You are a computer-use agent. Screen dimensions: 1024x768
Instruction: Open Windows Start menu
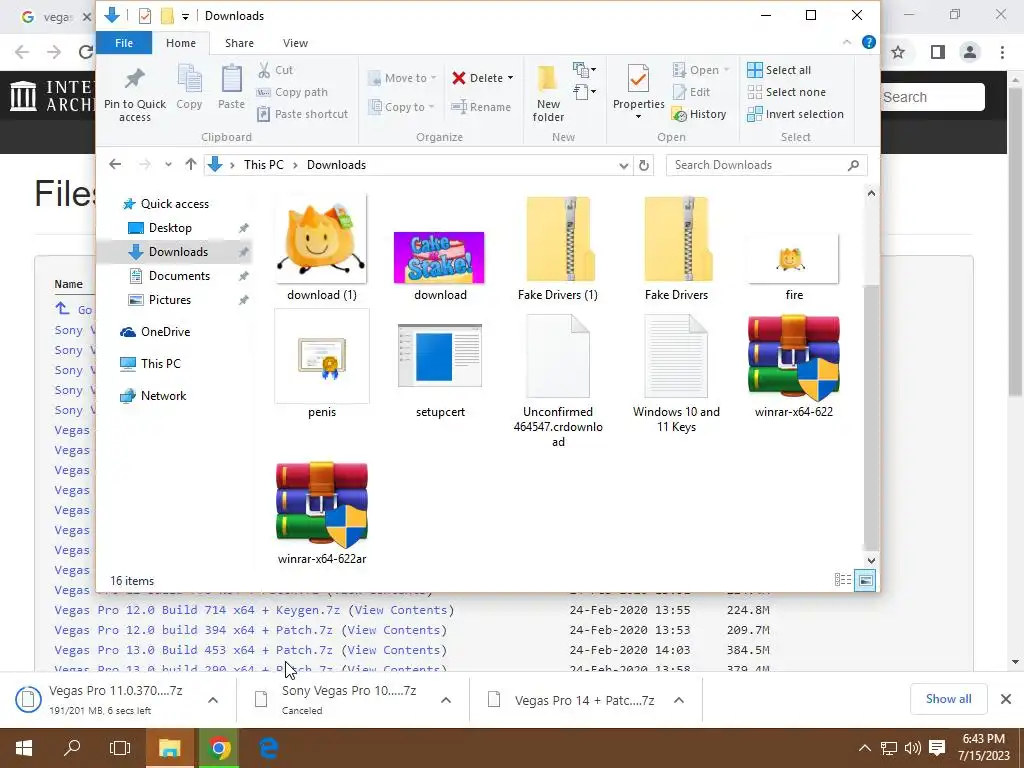tap(24, 748)
